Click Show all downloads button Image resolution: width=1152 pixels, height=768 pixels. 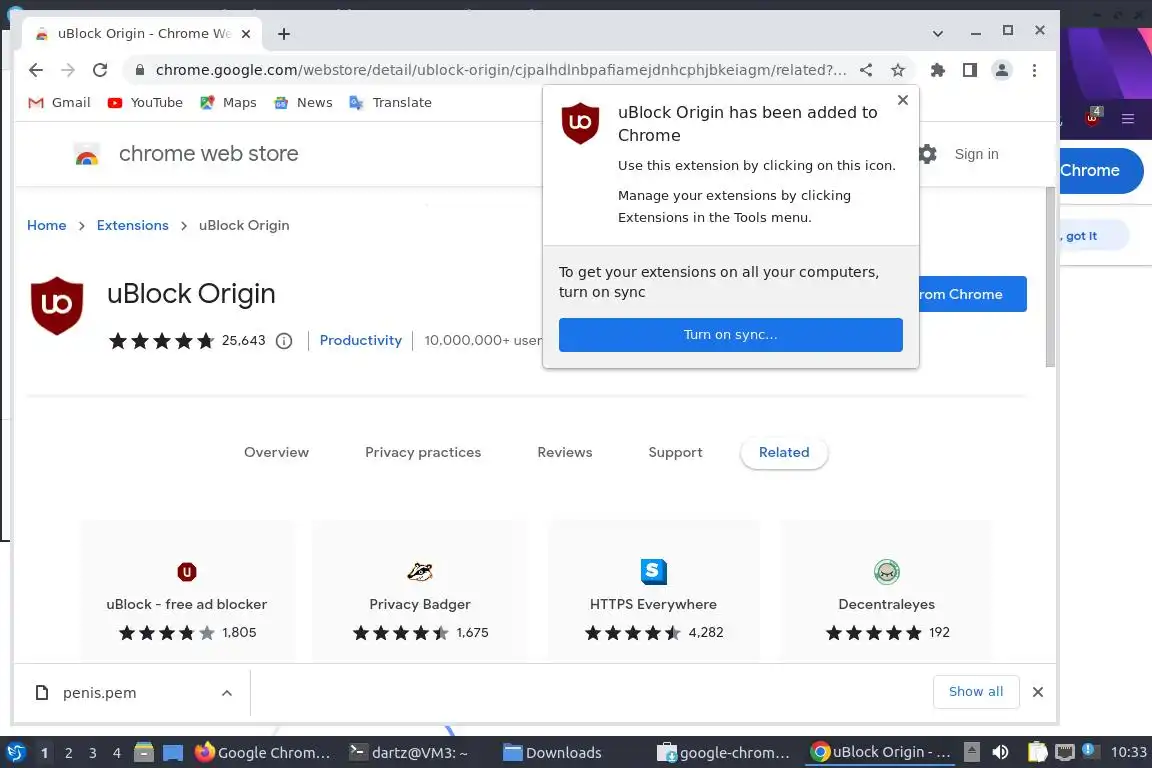tap(976, 692)
